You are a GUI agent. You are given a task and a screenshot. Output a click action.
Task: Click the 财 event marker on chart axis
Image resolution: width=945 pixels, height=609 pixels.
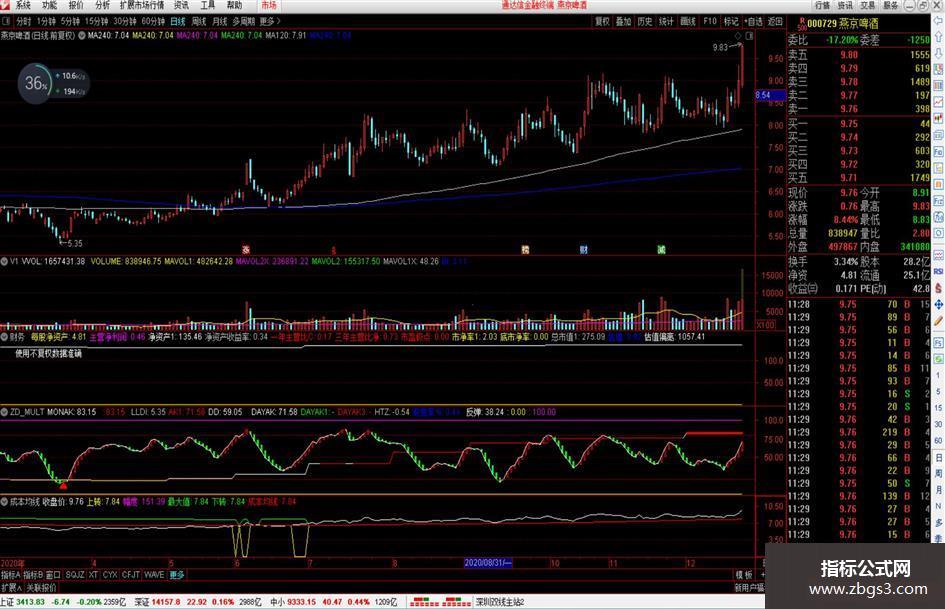point(583,249)
